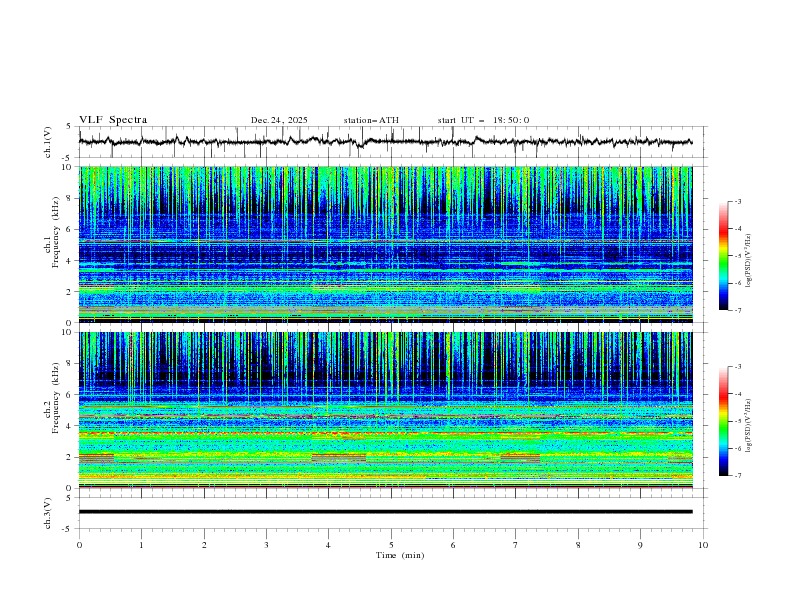This screenshot has height=612, width=792.
Task: Click the "VLF Spectra" title text
Action: [x=113, y=120]
